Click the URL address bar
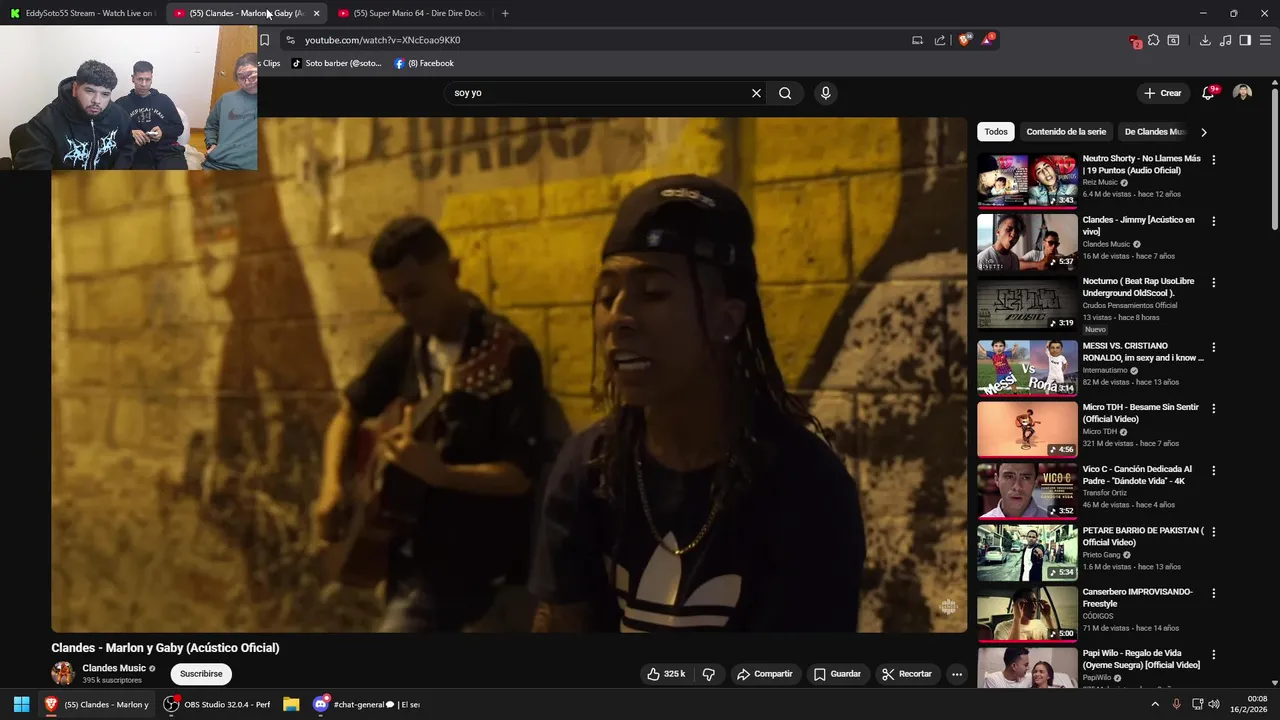 [600, 40]
